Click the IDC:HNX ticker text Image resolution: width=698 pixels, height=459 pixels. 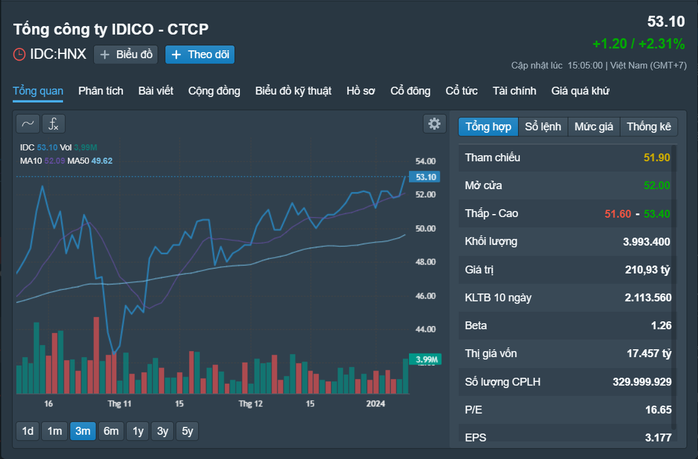coord(58,54)
